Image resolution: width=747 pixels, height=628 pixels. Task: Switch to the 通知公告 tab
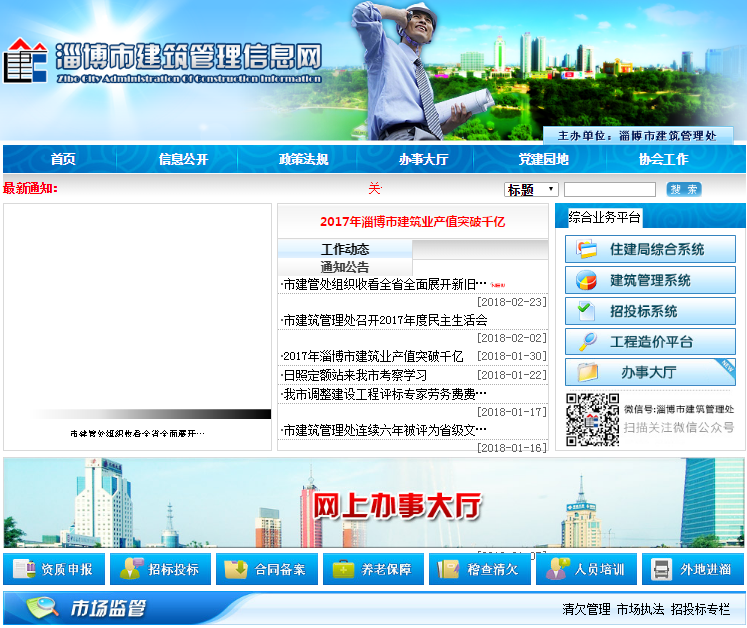click(345, 267)
